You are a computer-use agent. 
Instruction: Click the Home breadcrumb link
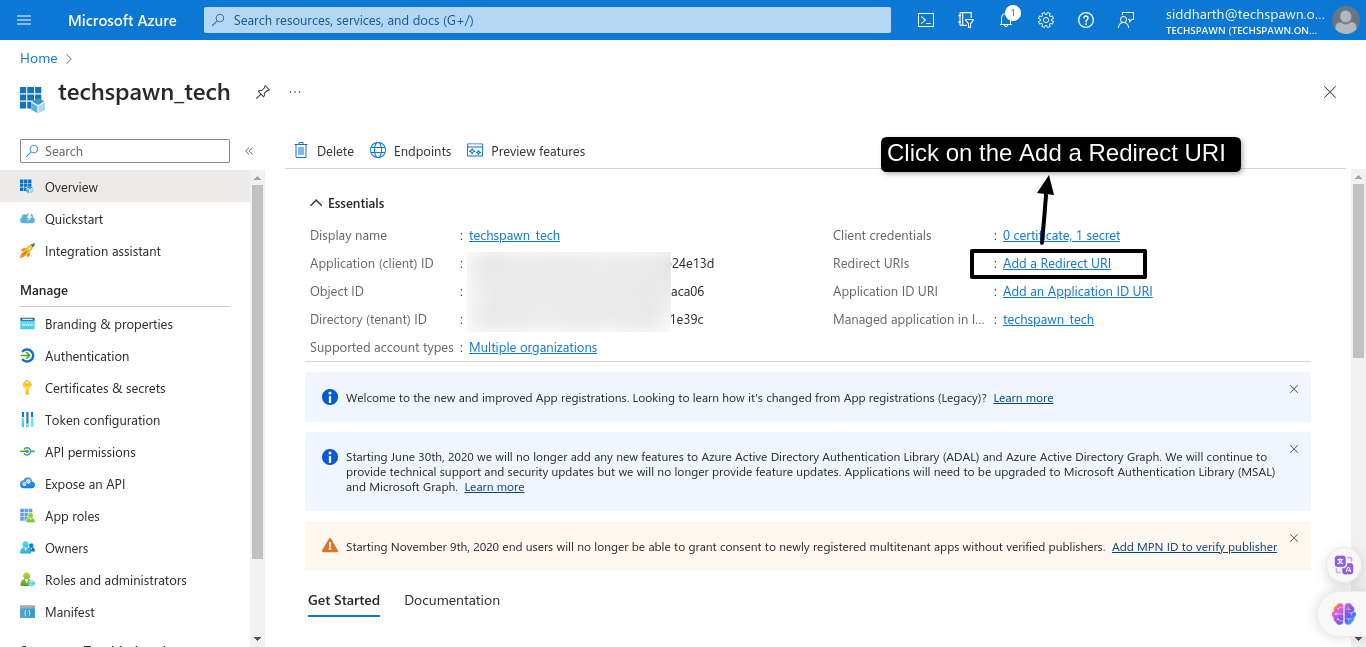38,59
